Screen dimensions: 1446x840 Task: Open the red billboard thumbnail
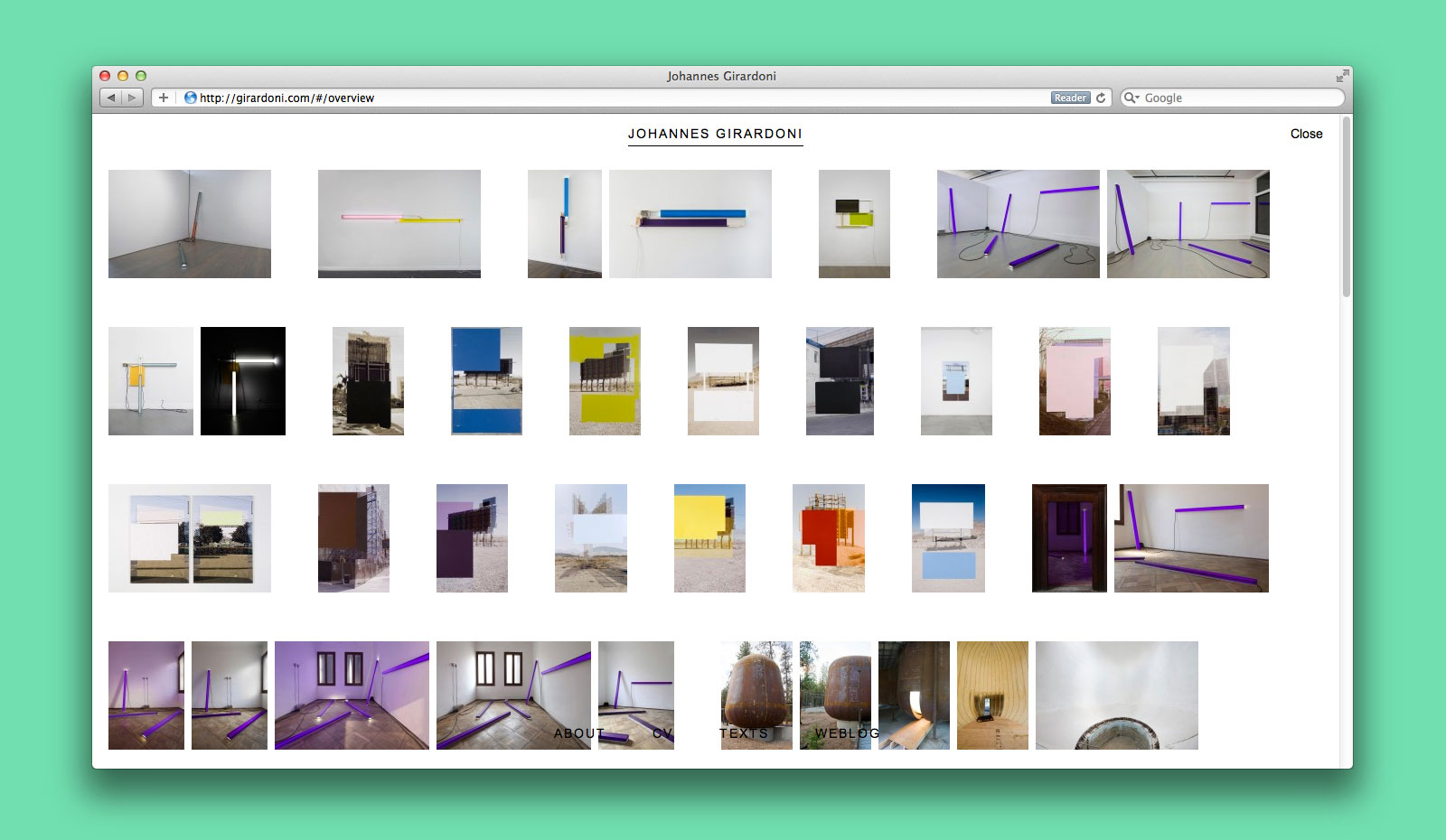coord(829,538)
